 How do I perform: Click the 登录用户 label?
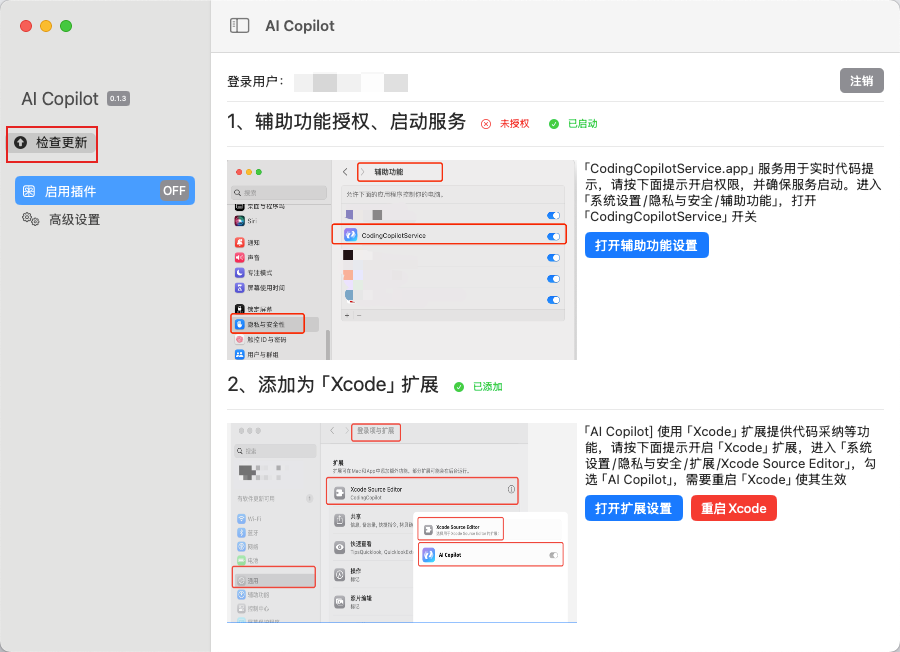(x=256, y=82)
